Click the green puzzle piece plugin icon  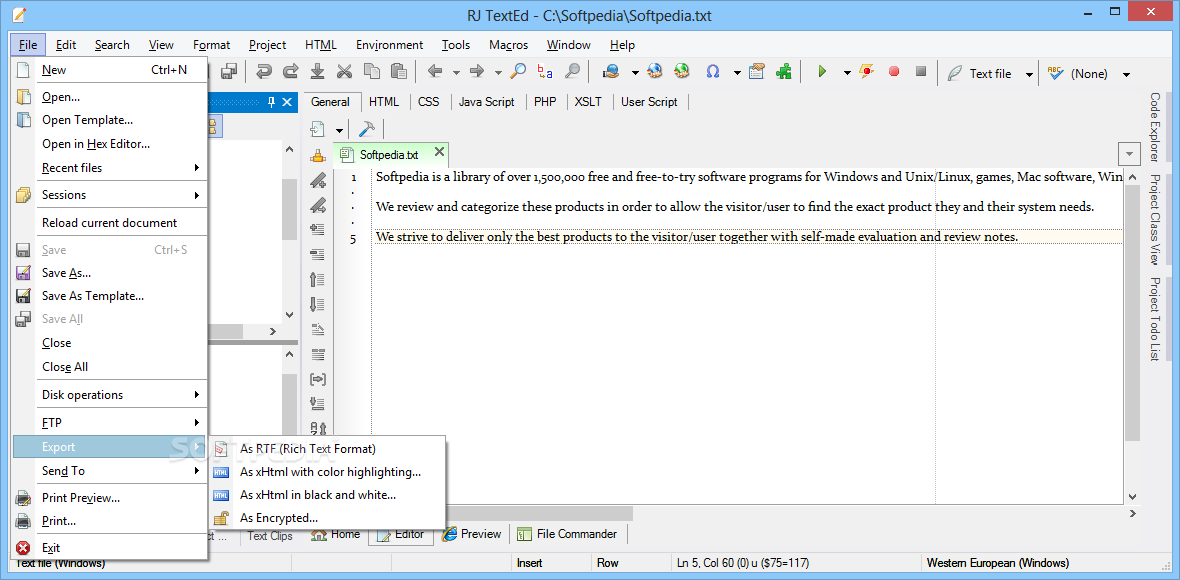tap(783, 72)
